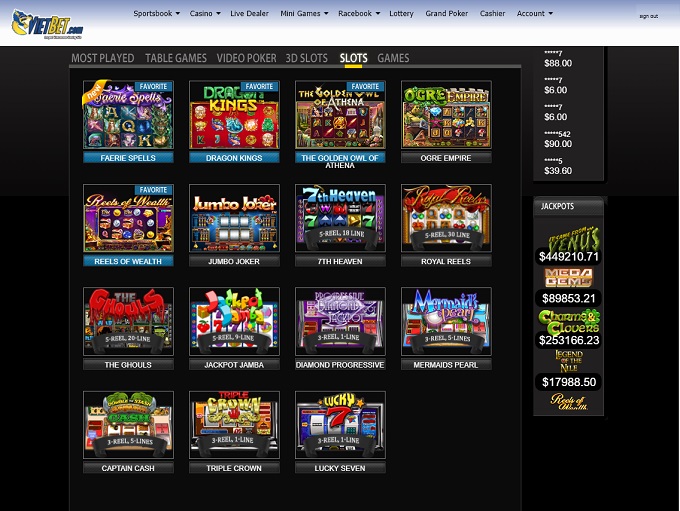Open the Jumbo Joker game icon
Image resolution: width=680 pixels, height=511 pixels.
coord(234,219)
